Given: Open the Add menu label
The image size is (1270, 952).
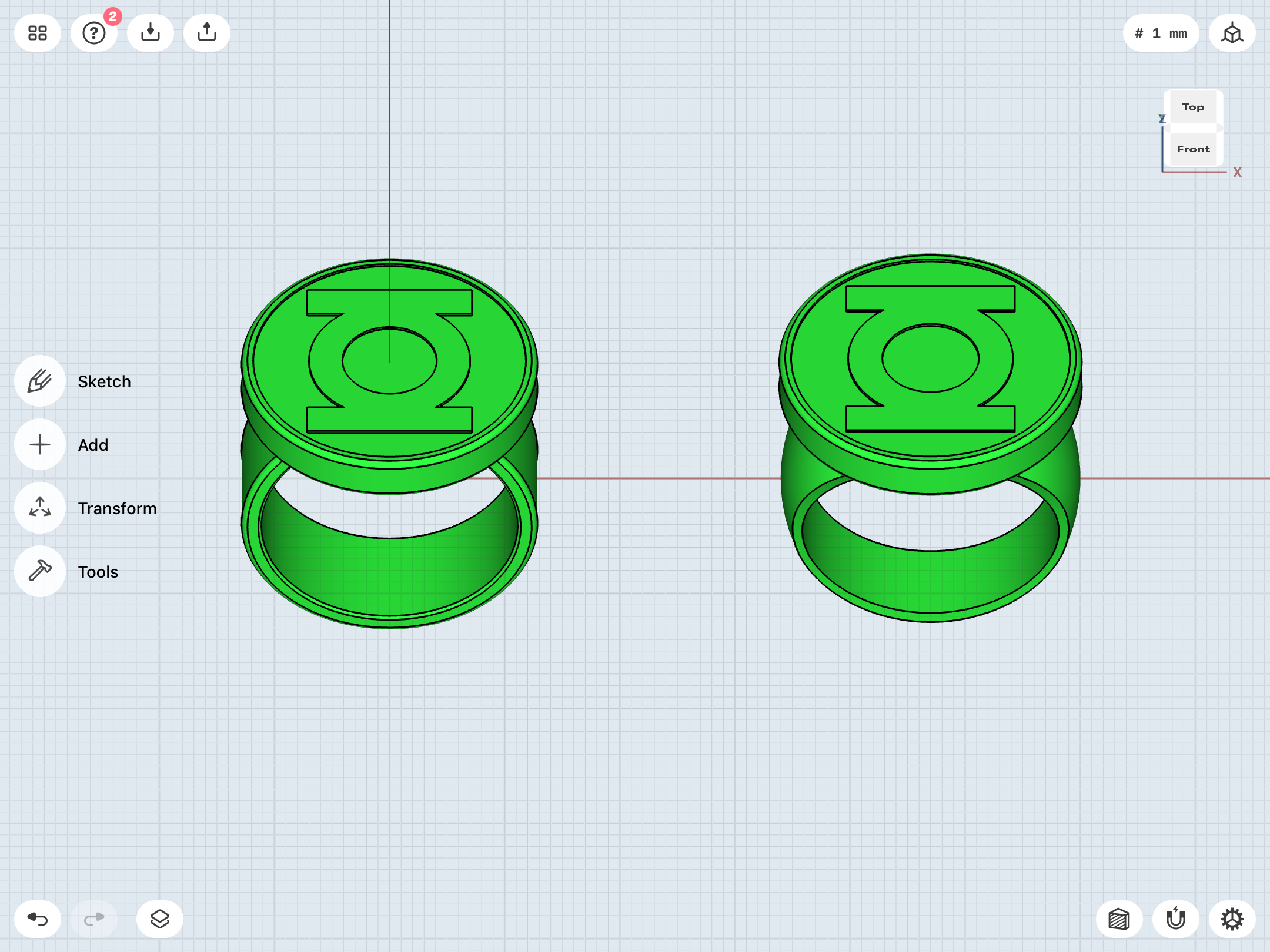Looking at the screenshot, I should point(93,445).
